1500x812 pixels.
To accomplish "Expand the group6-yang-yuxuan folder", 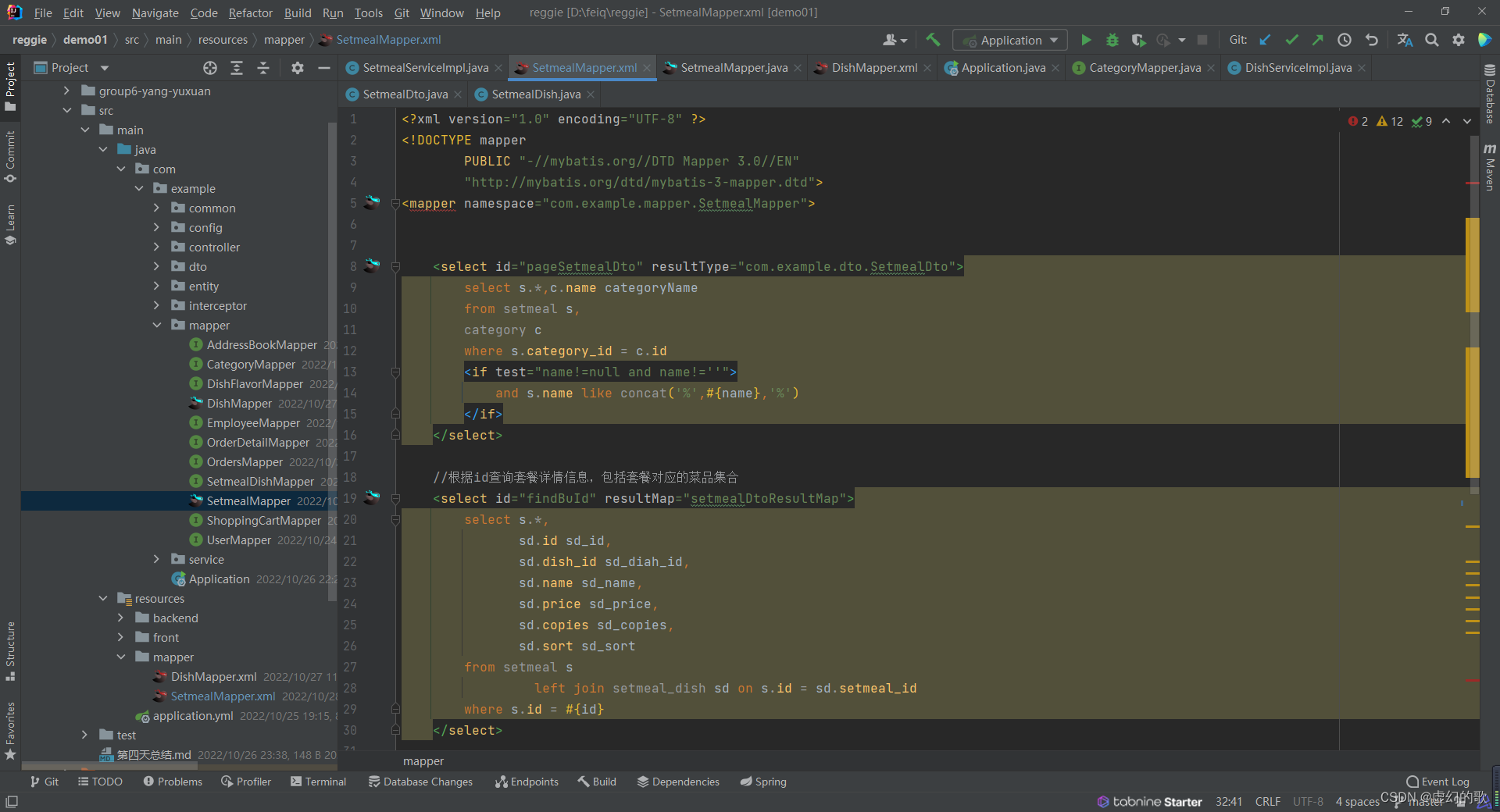I will click(66, 91).
